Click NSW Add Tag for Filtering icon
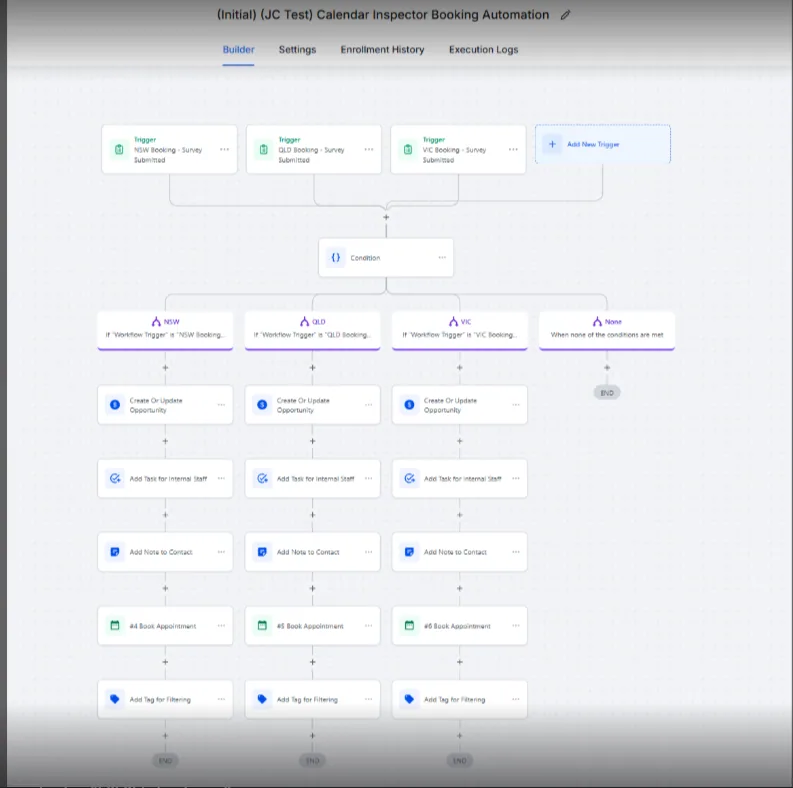 coord(115,699)
